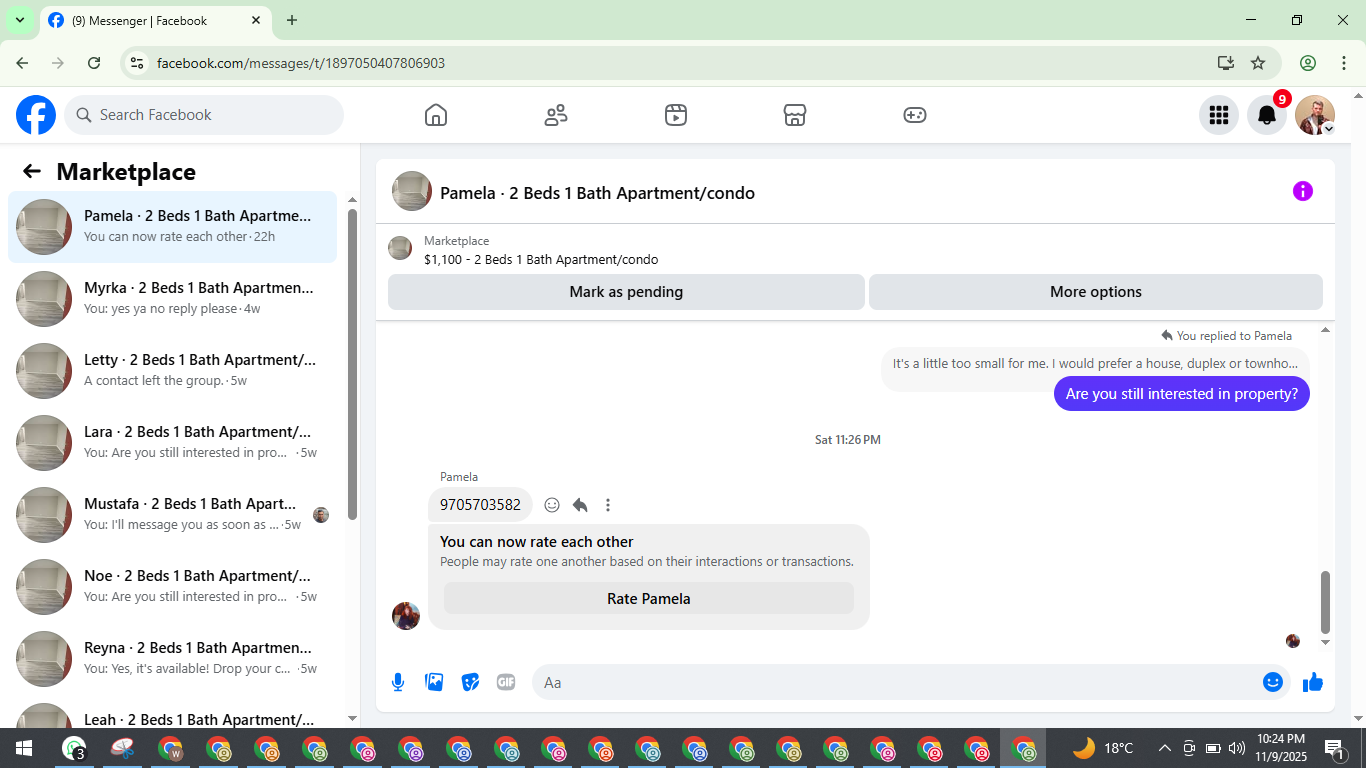Open Noe conversation in the list

[x=172, y=587]
